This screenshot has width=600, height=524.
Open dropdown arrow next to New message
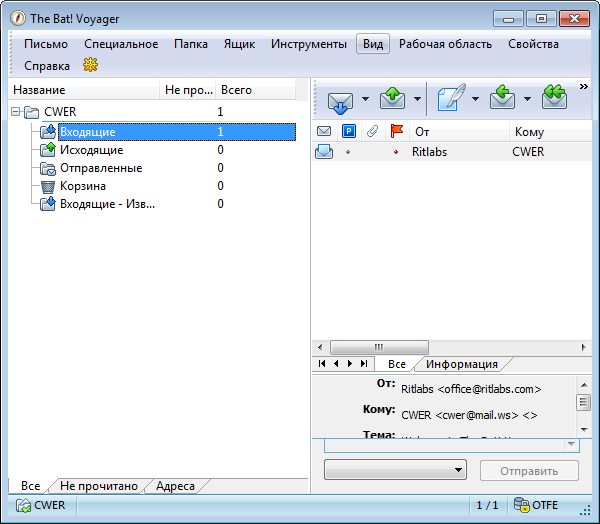click(x=475, y=99)
